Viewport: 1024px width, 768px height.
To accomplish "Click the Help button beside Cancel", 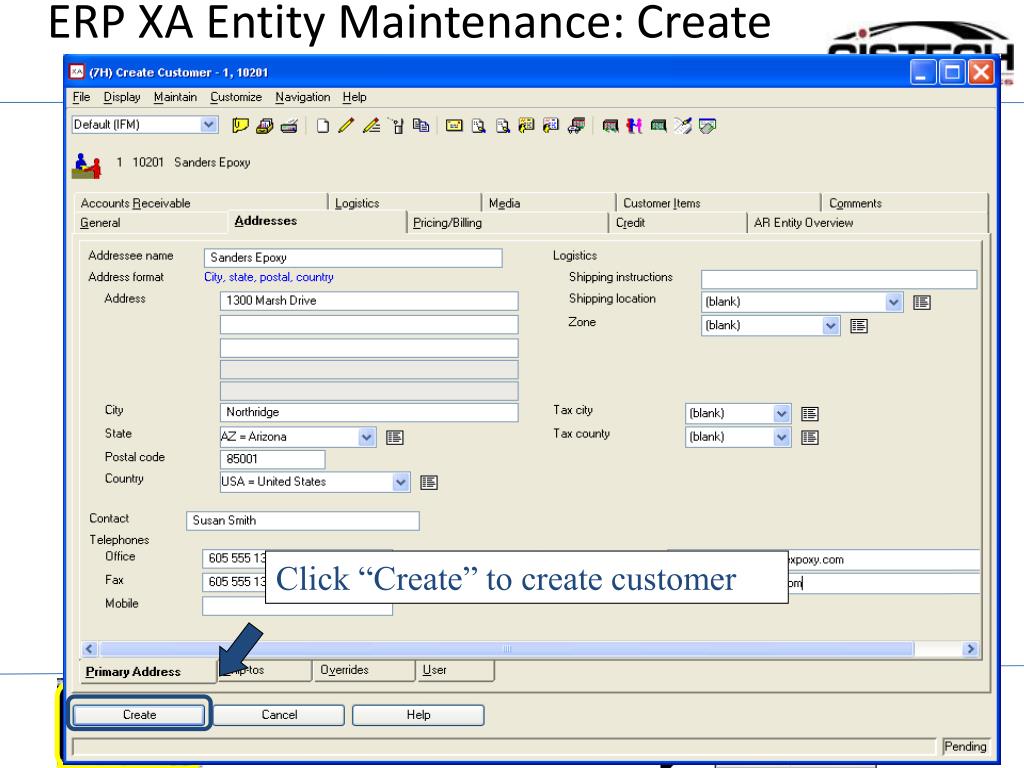I will pyautogui.click(x=418, y=715).
